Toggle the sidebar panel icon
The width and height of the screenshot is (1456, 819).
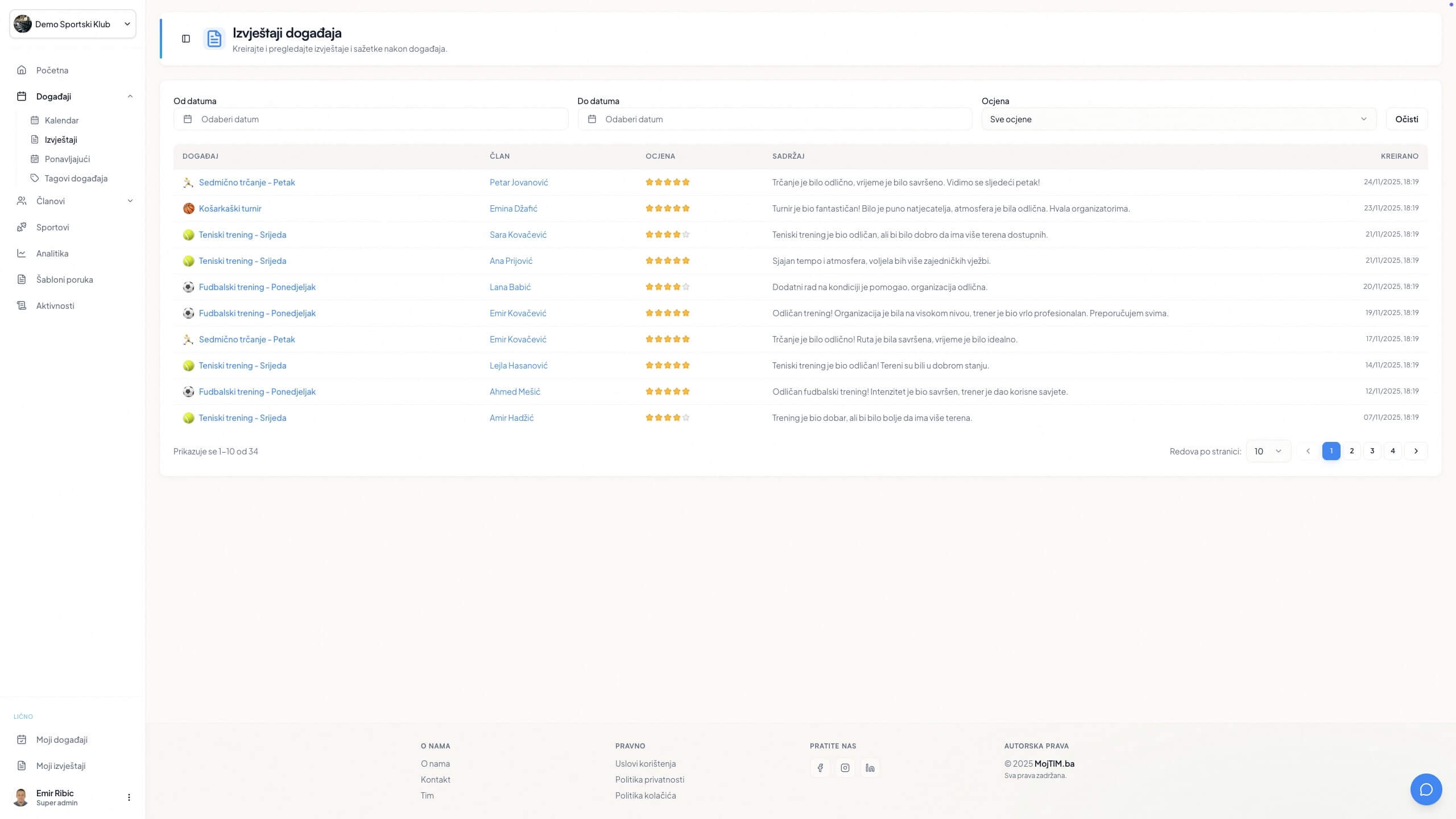click(186, 39)
